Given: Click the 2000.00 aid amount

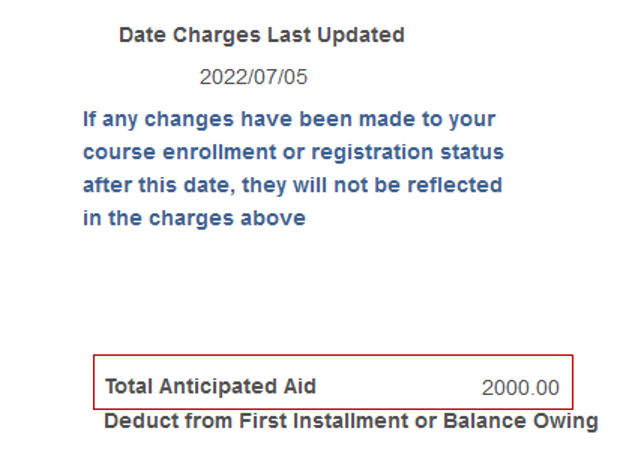Looking at the screenshot, I should point(520,388).
